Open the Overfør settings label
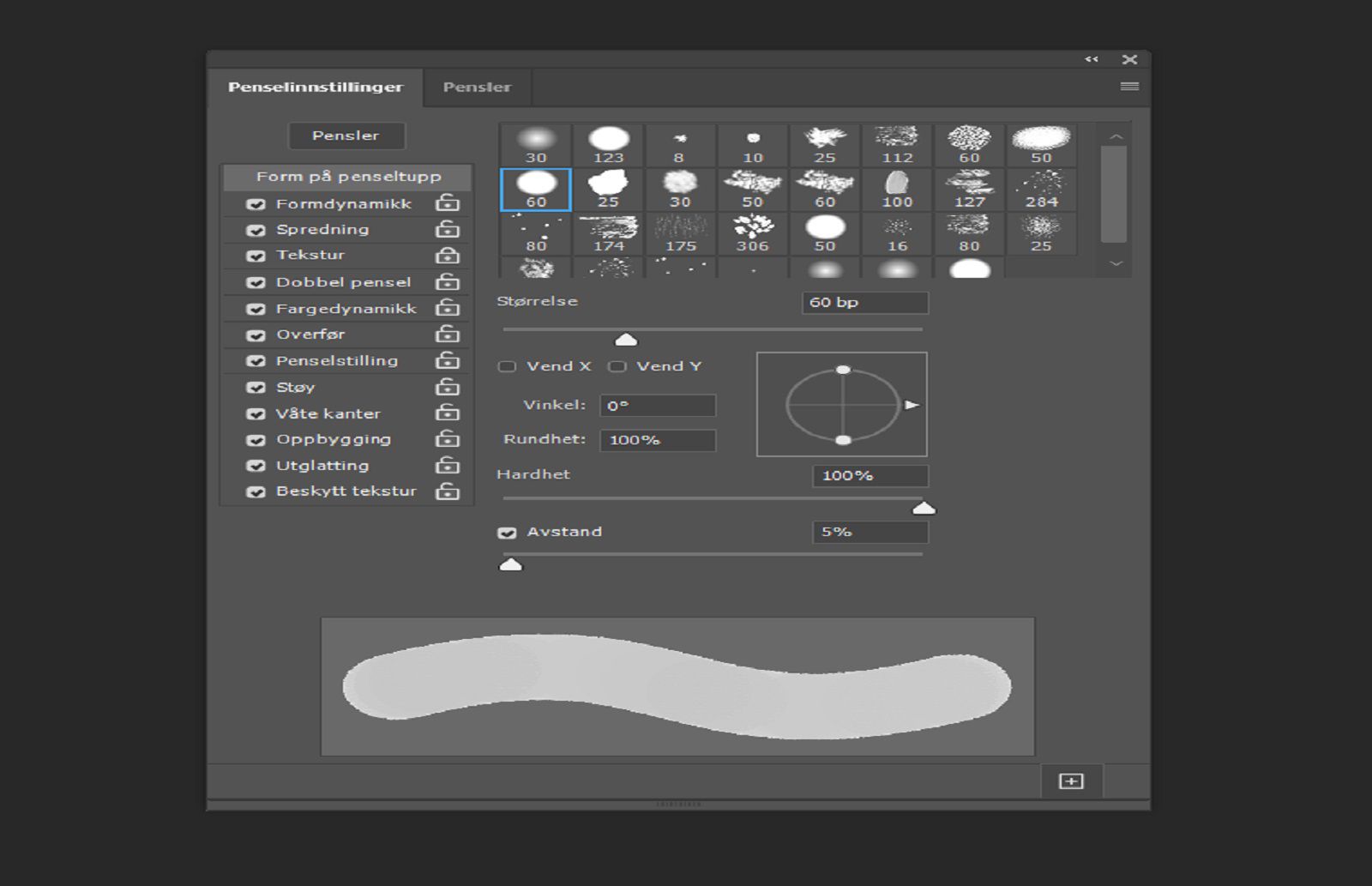The height and width of the screenshot is (886, 1372). click(310, 335)
